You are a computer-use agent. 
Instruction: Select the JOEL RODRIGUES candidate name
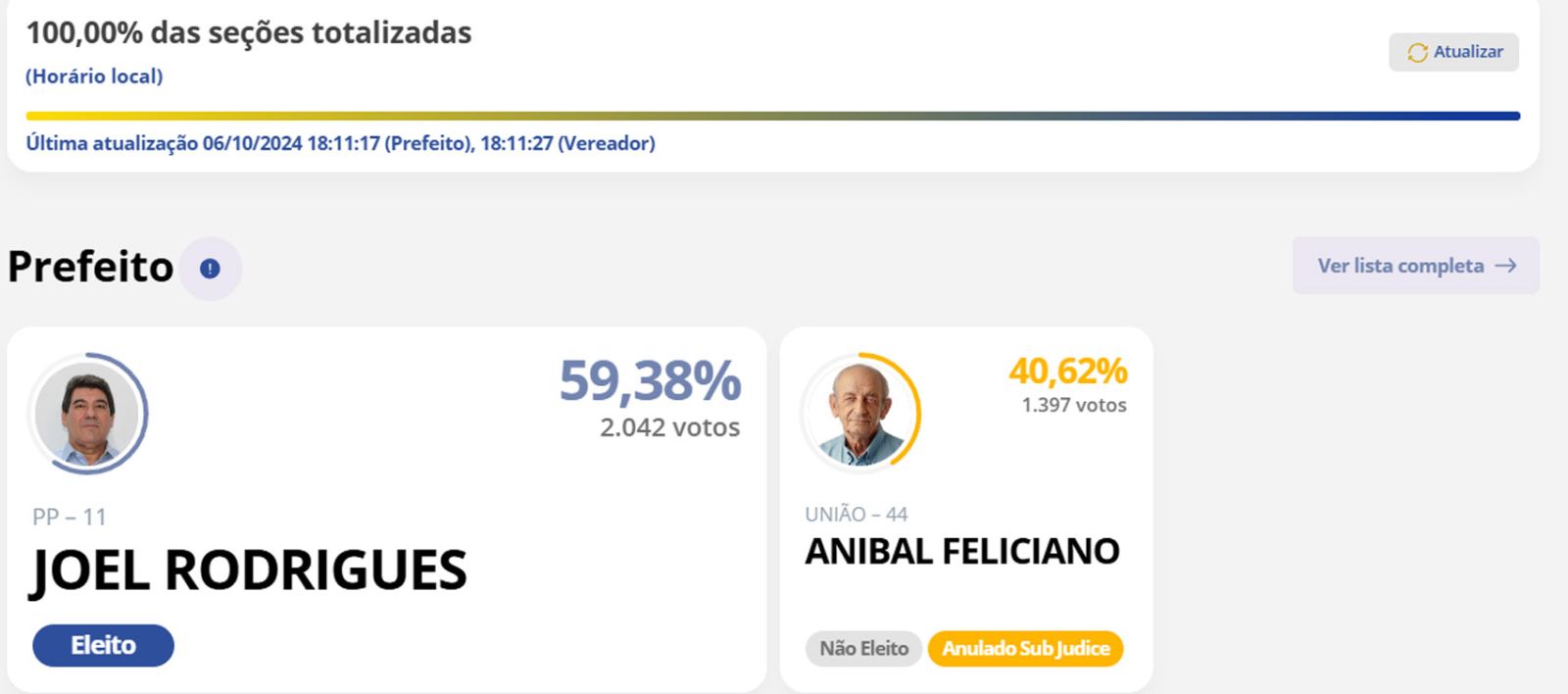[249, 570]
